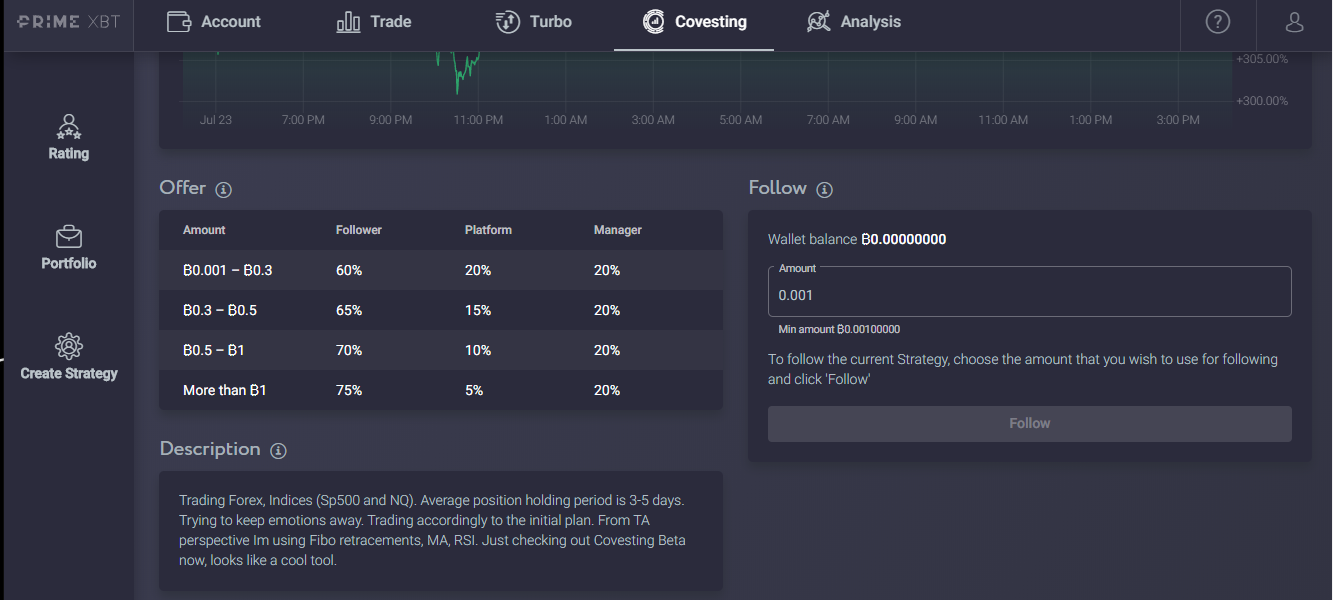This screenshot has height=600, width=1333.
Task: Click the strategy description text box
Action: coord(441,530)
